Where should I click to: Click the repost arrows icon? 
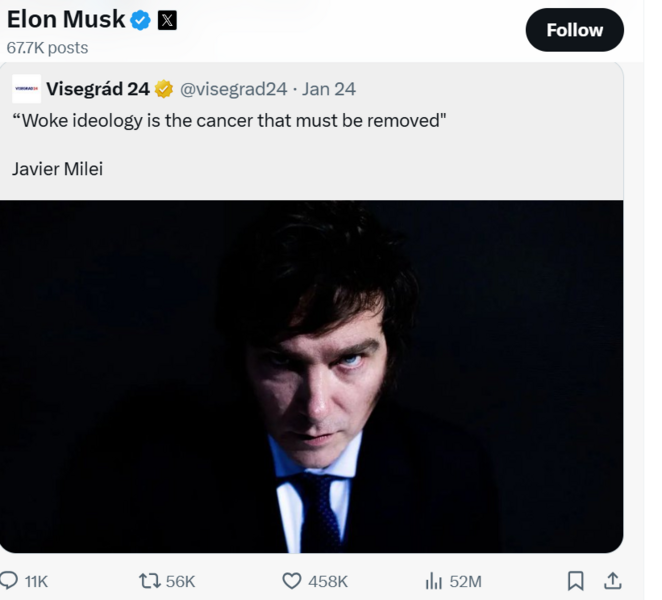148,580
